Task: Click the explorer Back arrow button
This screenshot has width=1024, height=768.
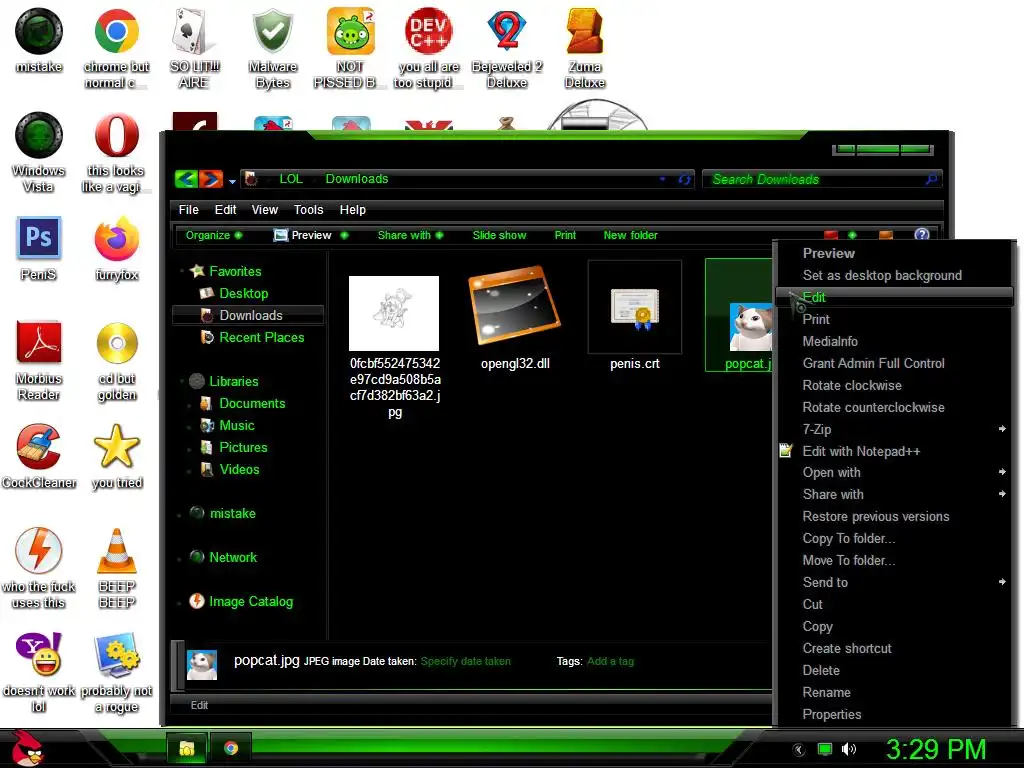Action: click(186, 179)
